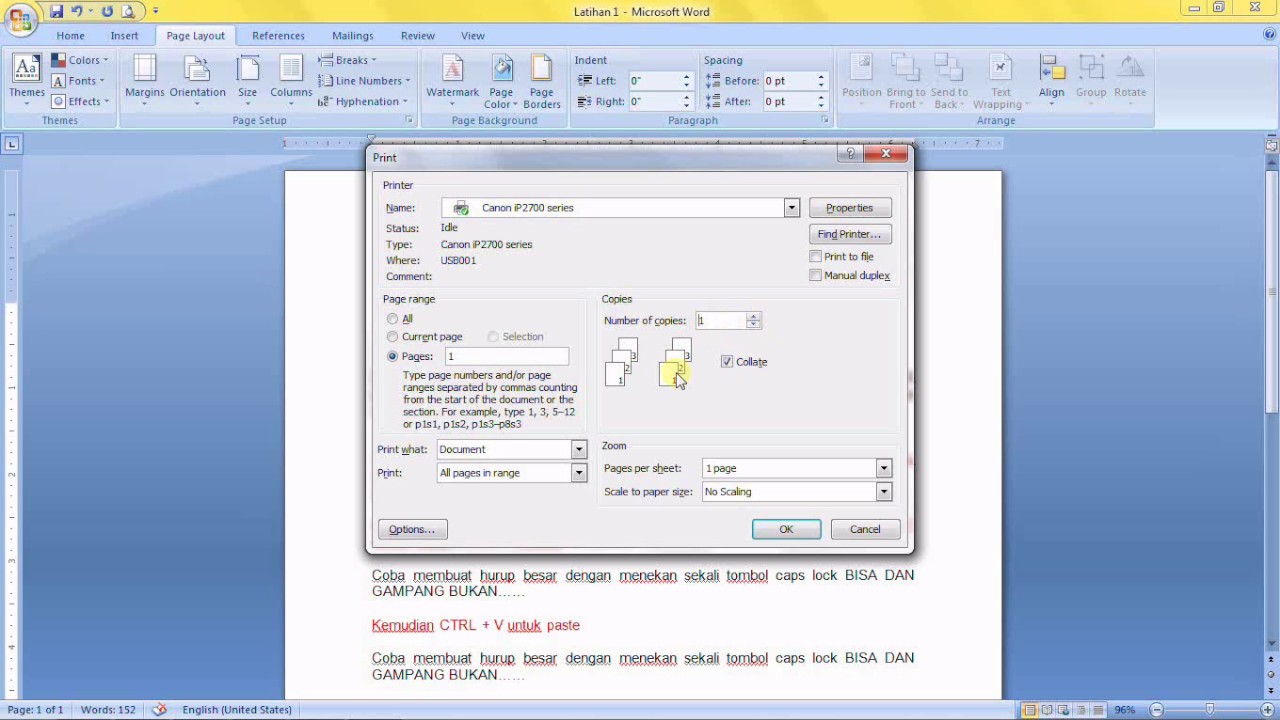Click the Save icon in quick access toolbar
Viewport: 1280px width, 720px height.
[56, 11]
